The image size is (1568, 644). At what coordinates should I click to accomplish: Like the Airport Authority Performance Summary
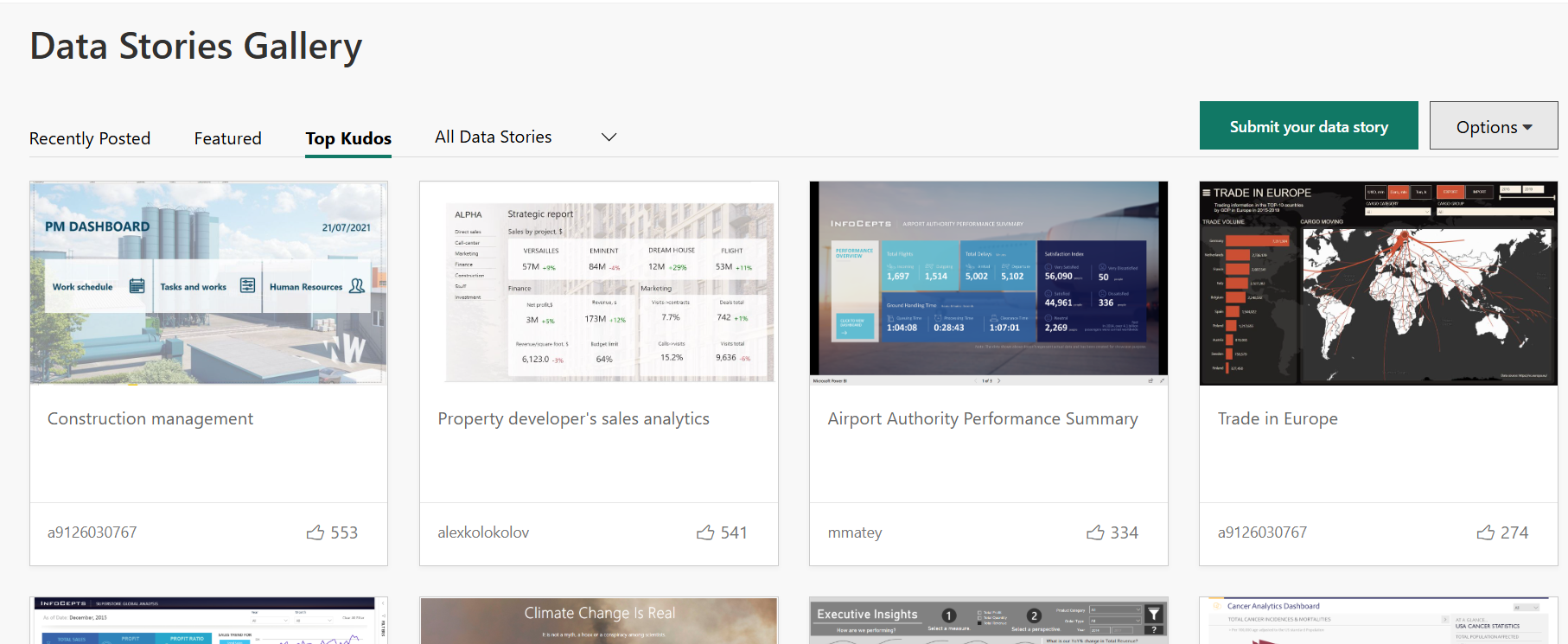(x=1095, y=532)
